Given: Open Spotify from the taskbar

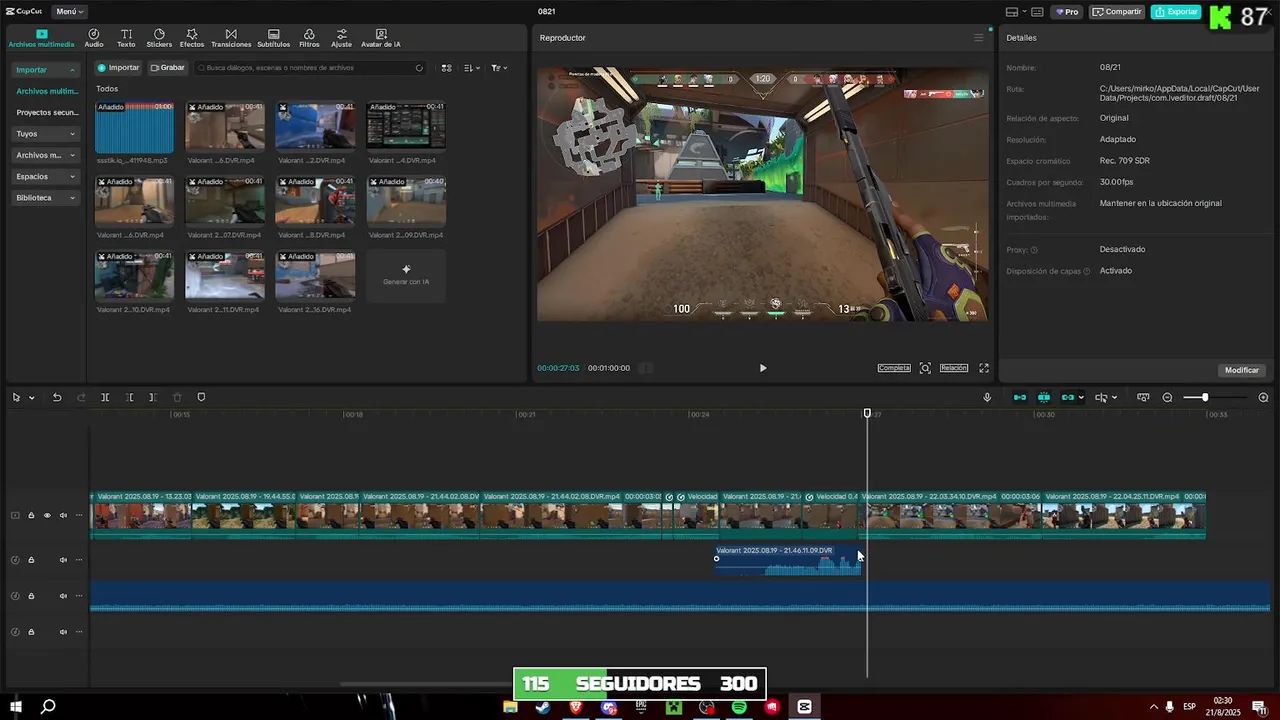Looking at the screenshot, I should point(739,707).
